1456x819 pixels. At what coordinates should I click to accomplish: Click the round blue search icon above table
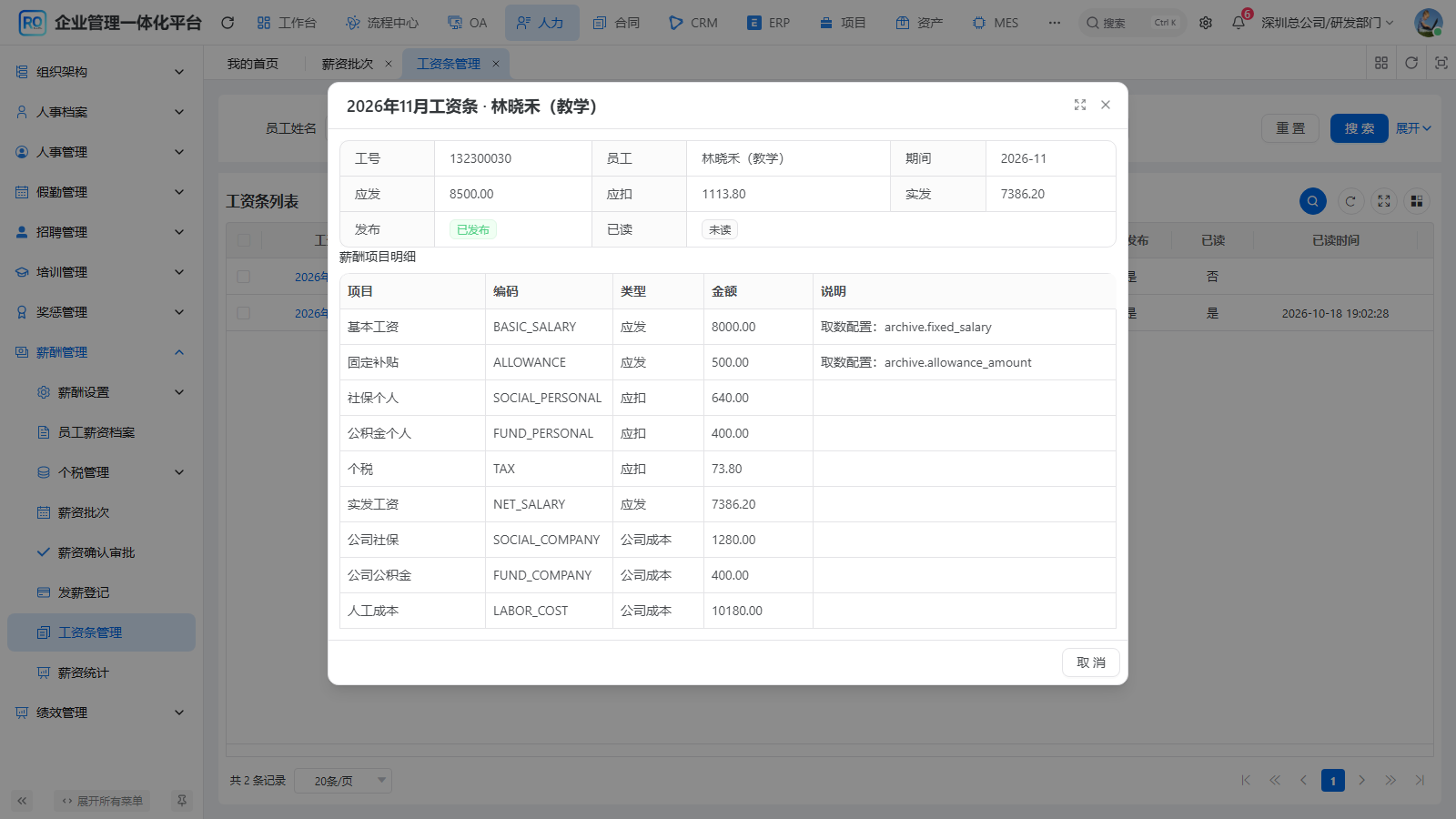[x=1312, y=201]
